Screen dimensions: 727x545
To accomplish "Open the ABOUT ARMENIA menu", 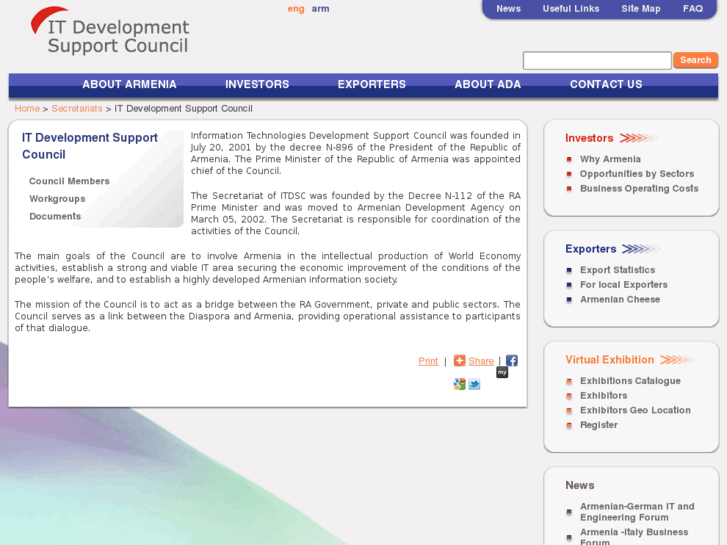I will point(129,84).
